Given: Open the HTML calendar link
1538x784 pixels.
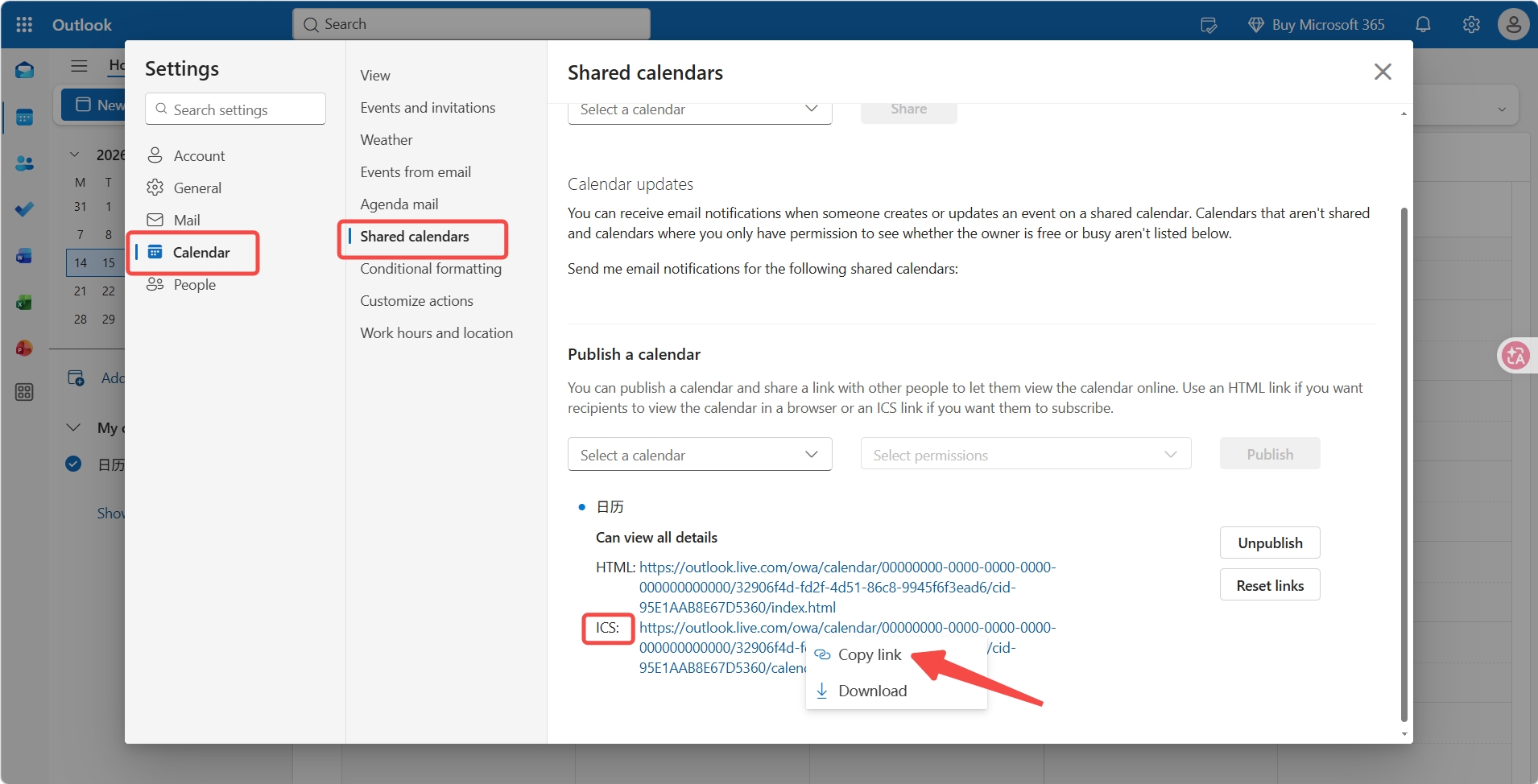Looking at the screenshot, I should coord(847,588).
